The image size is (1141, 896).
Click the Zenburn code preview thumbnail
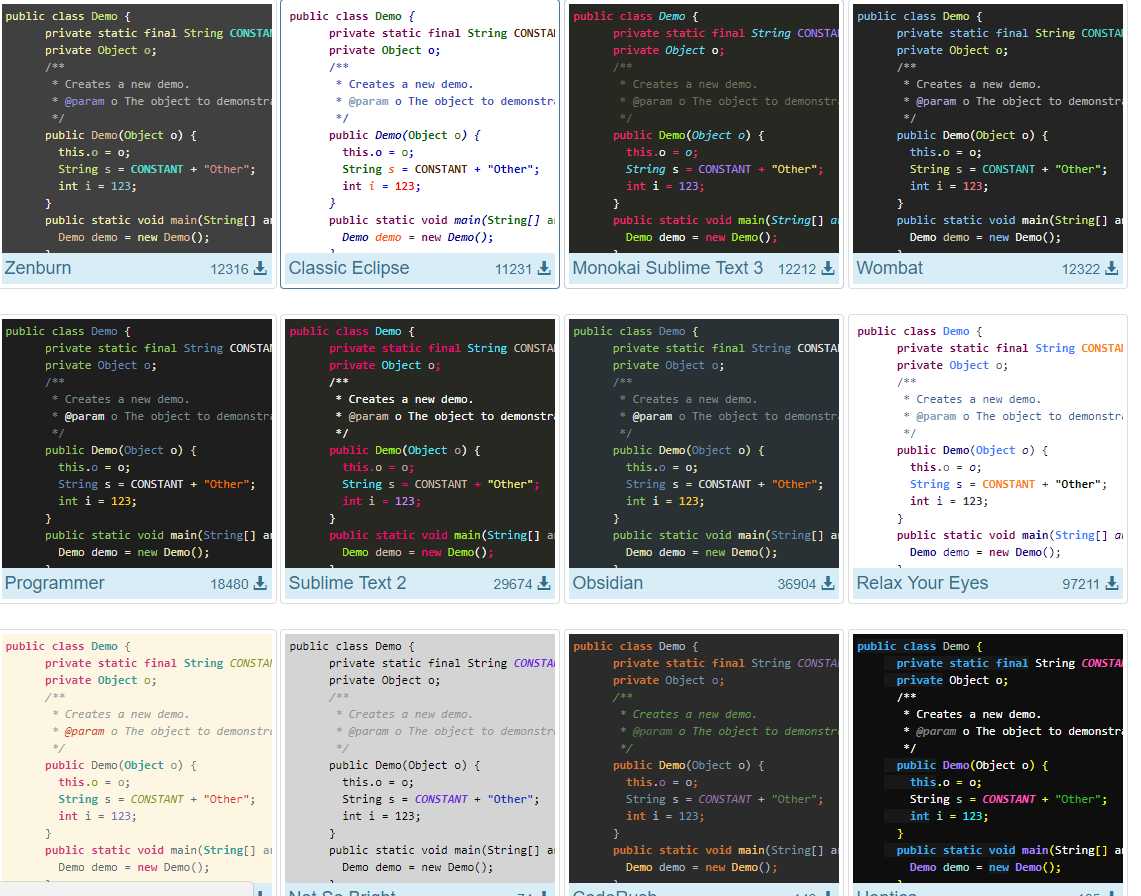click(x=137, y=128)
